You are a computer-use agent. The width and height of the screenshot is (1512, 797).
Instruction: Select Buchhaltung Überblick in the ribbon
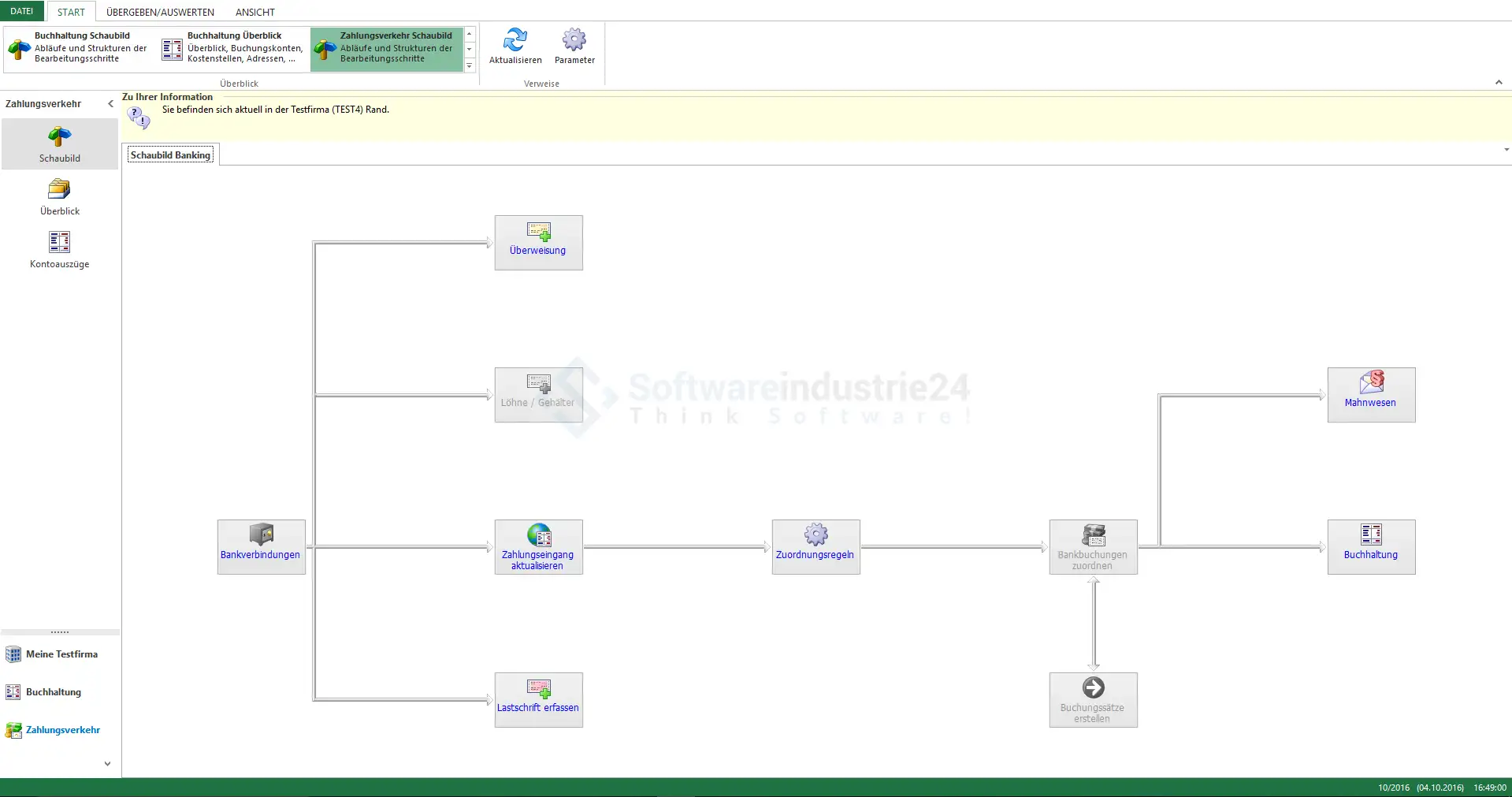pos(233,47)
